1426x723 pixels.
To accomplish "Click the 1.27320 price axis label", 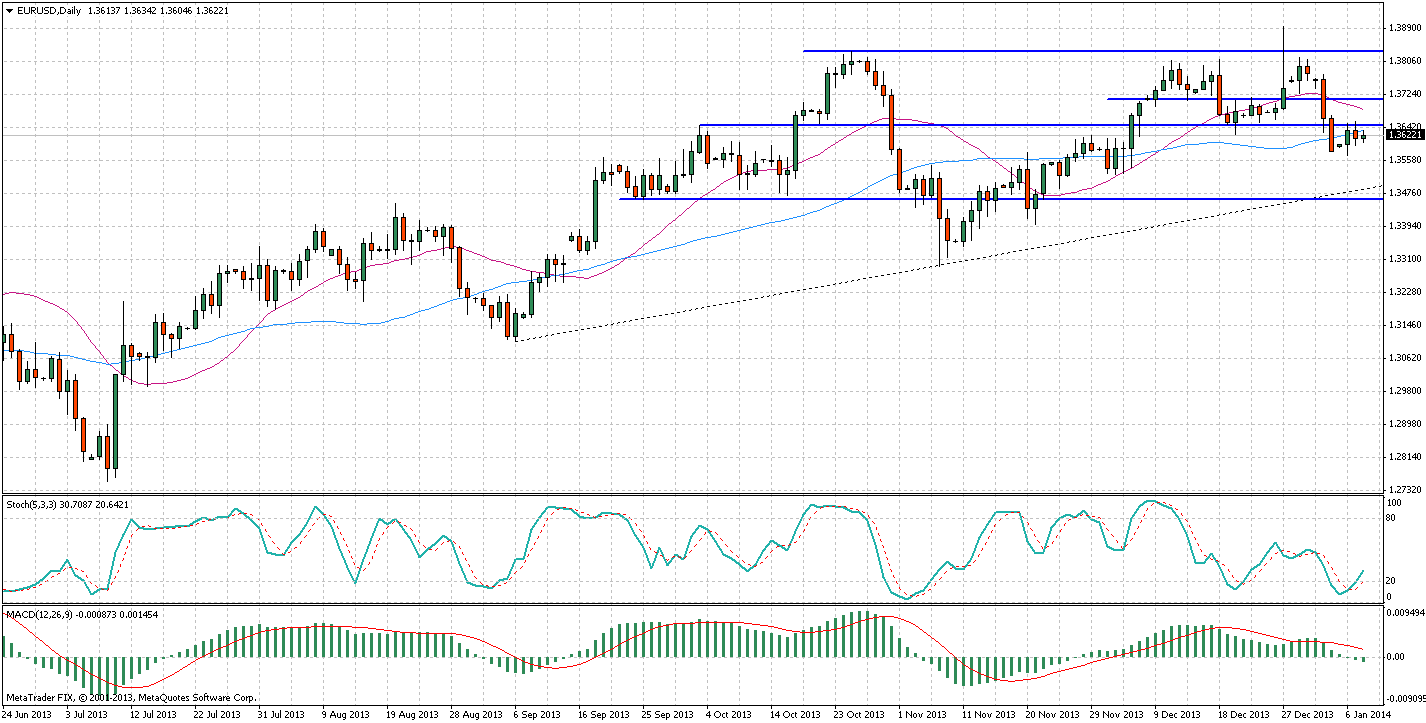I will [x=1406, y=490].
